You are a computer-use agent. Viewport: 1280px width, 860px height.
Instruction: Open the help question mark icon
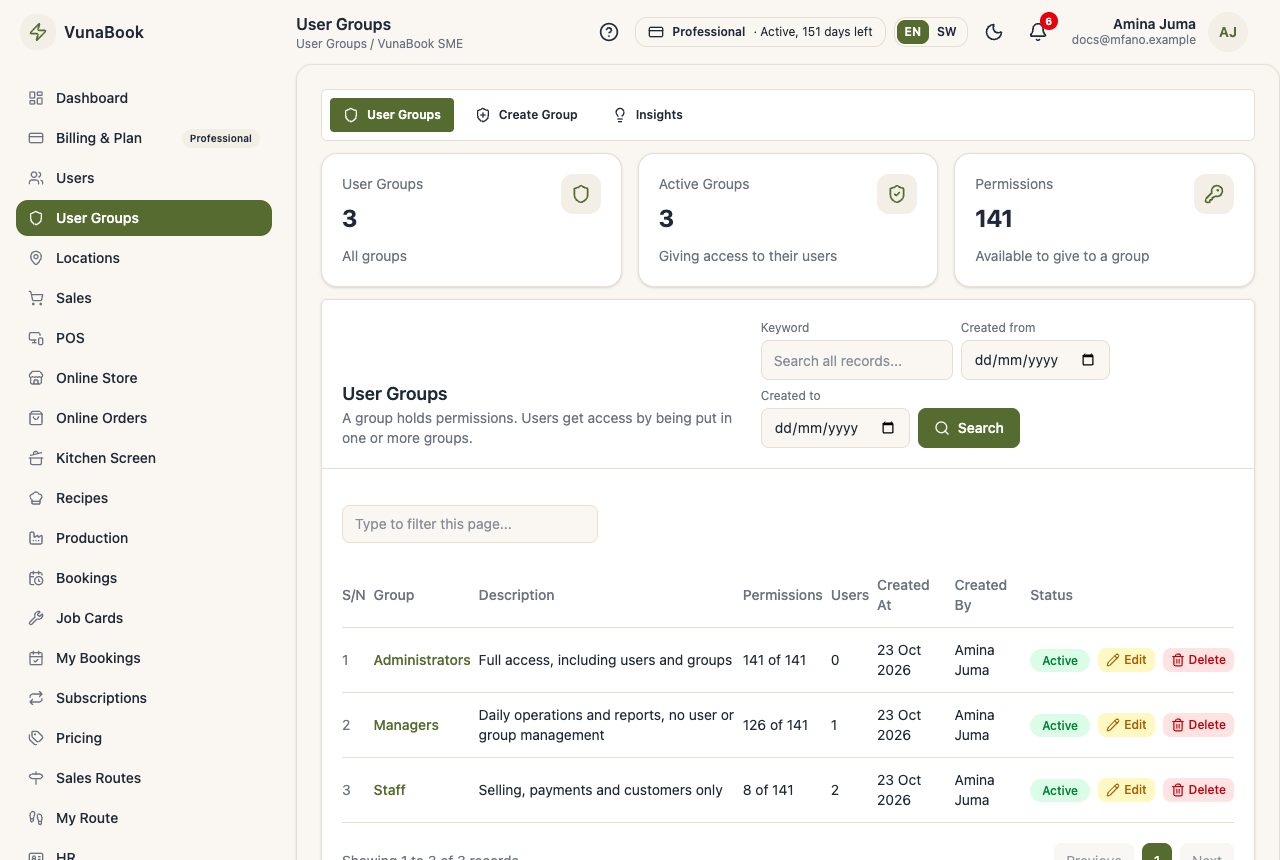(609, 32)
